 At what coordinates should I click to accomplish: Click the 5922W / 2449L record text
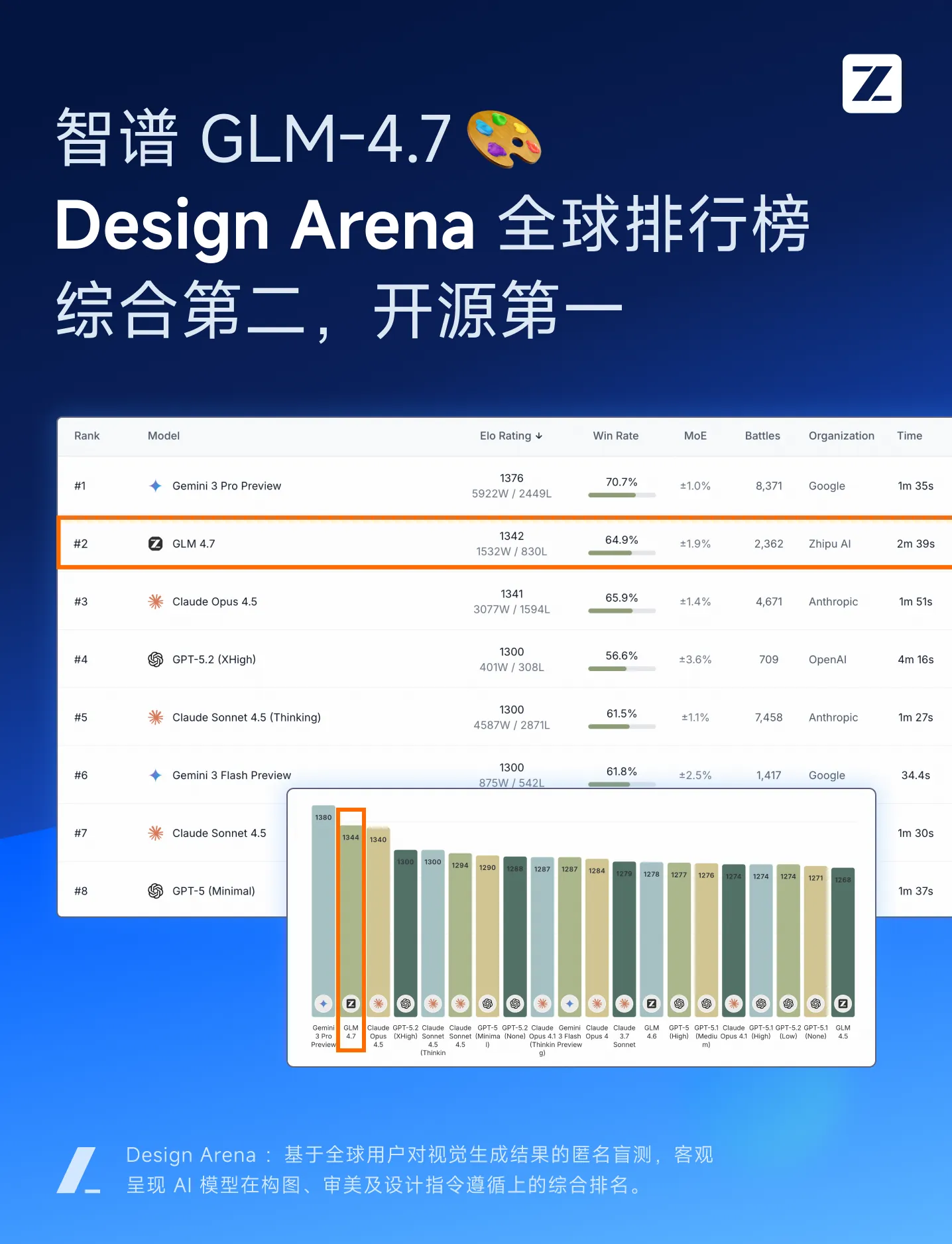[512, 493]
